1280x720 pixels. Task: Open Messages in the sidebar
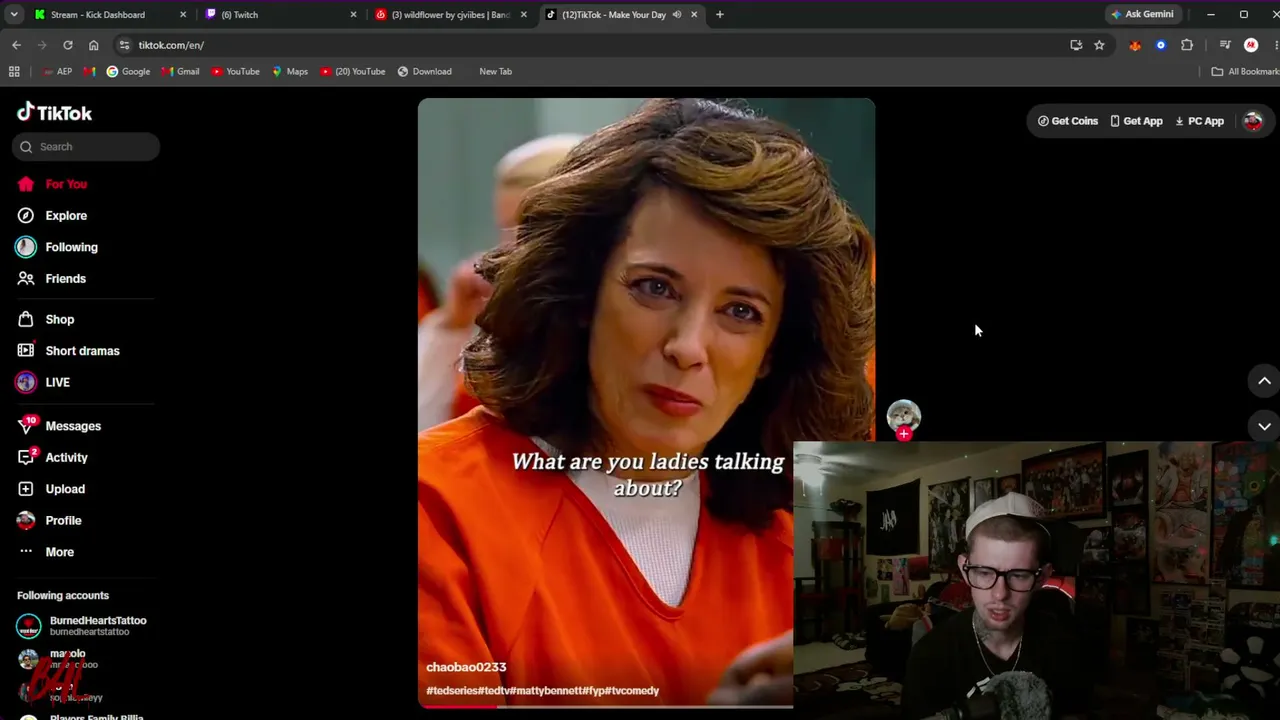click(x=73, y=426)
